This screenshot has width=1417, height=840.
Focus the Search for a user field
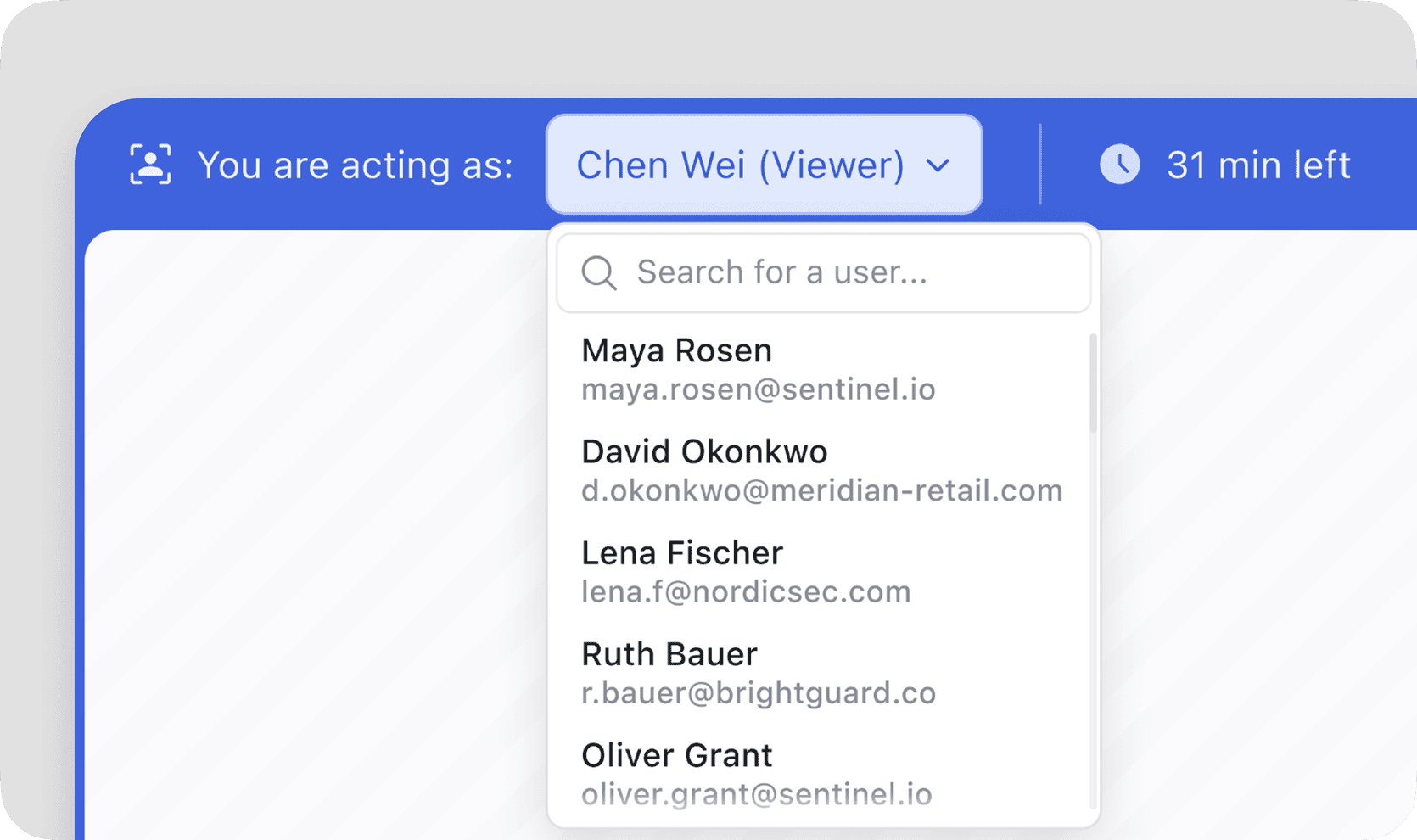point(823,273)
